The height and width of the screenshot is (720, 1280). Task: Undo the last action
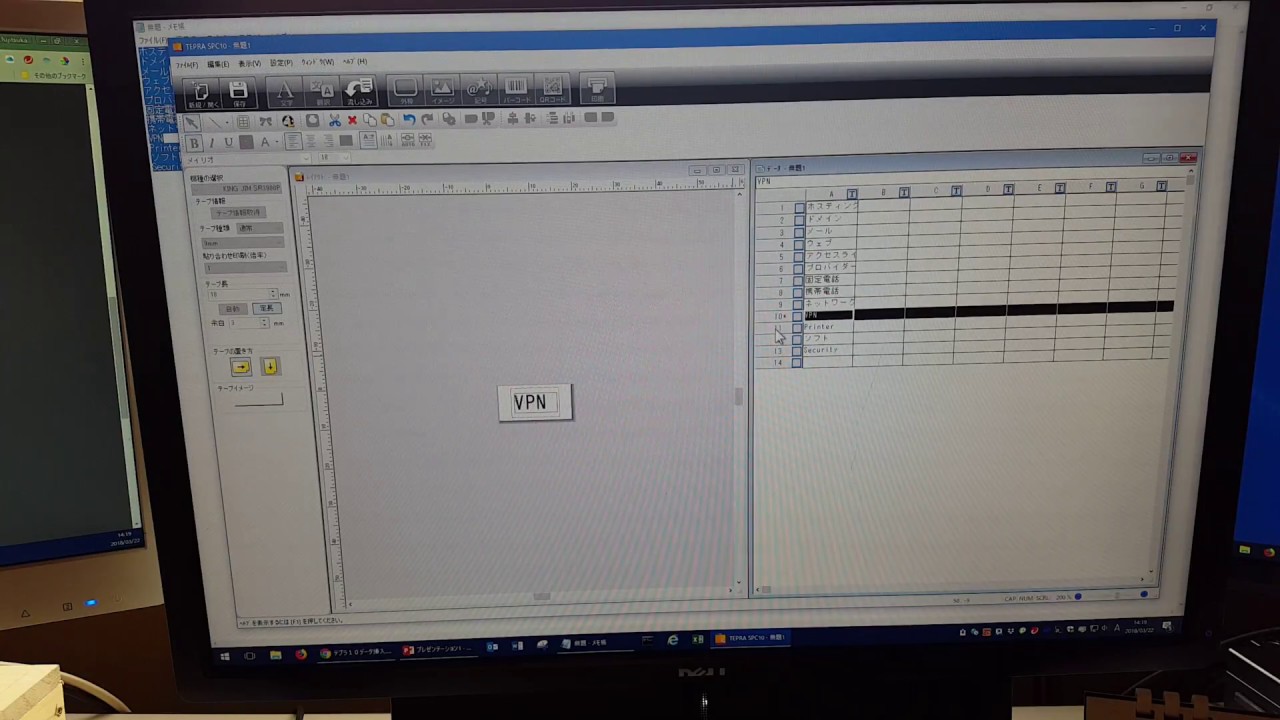(x=409, y=119)
